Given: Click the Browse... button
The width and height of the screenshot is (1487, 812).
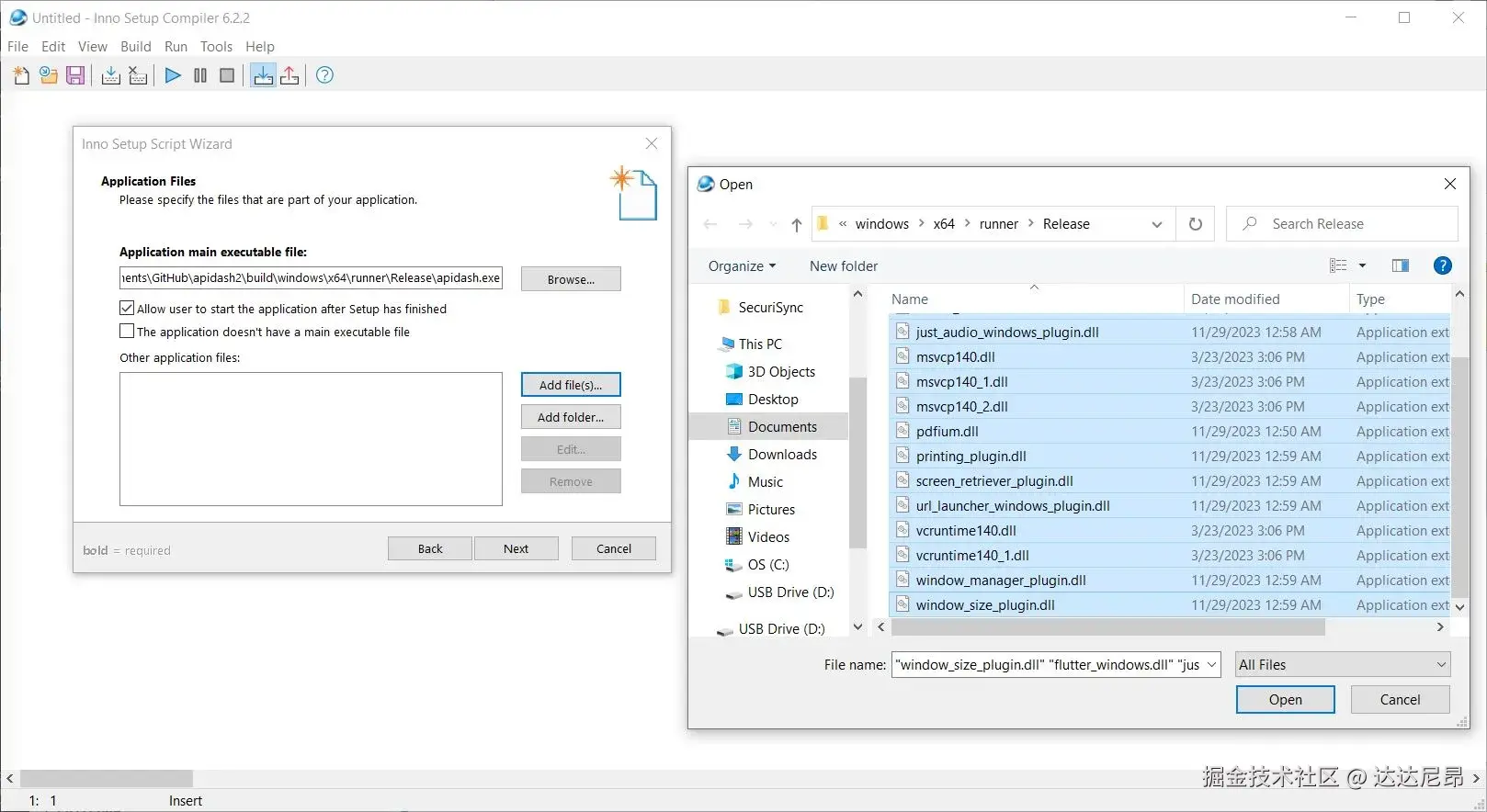Looking at the screenshot, I should 571,279.
